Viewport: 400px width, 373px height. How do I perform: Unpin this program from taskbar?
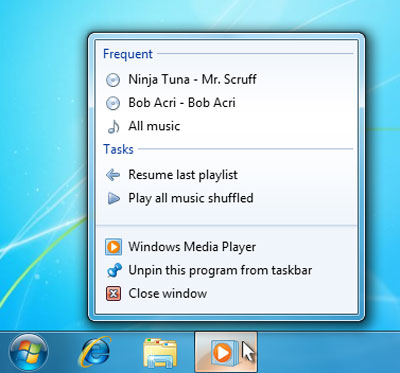click(x=226, y=270)
